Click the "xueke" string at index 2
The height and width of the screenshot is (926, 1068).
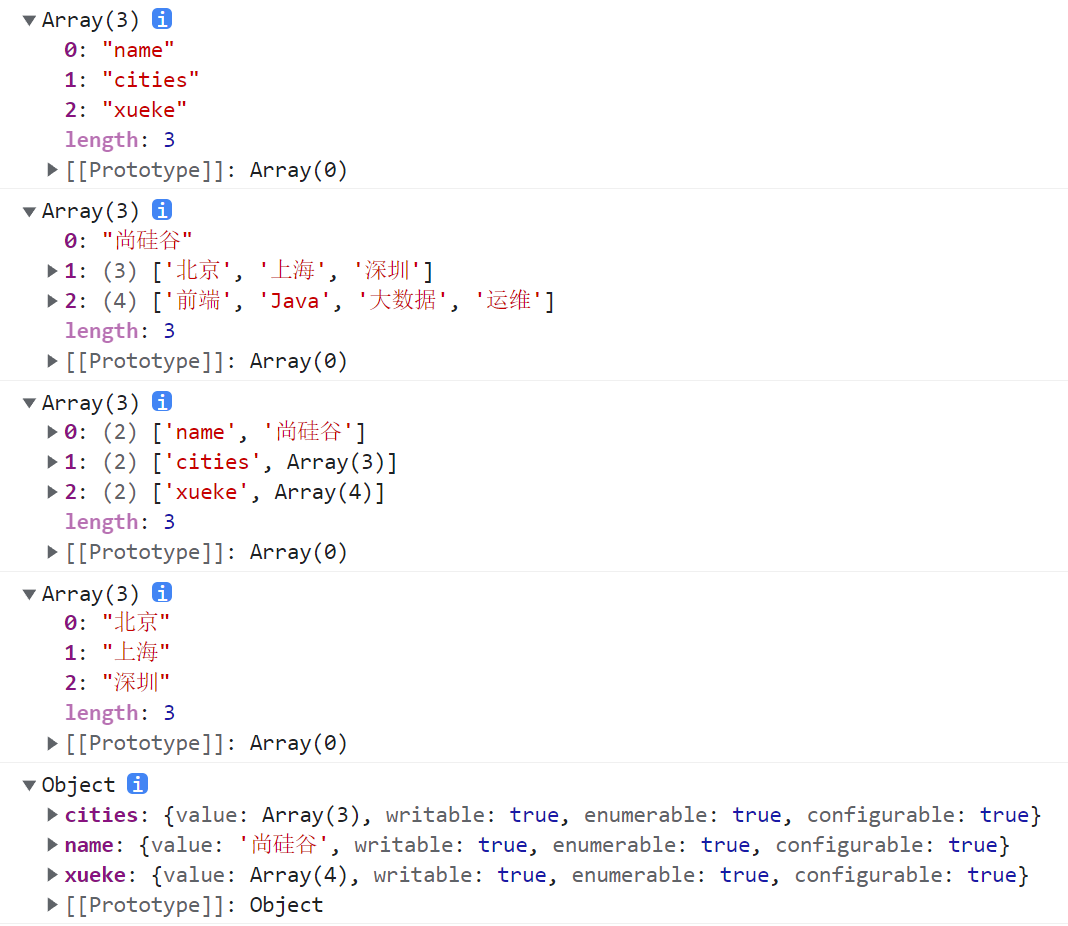point(144,110)
